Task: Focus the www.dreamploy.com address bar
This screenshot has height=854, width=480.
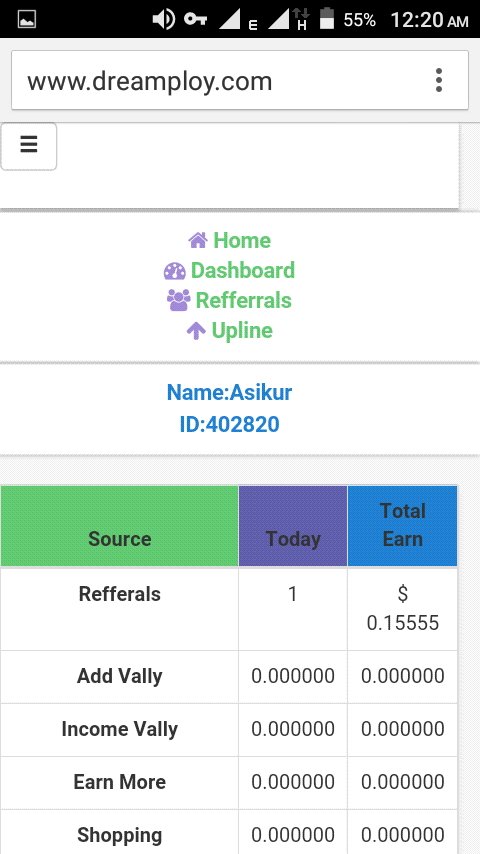Action: pos(240,81)
